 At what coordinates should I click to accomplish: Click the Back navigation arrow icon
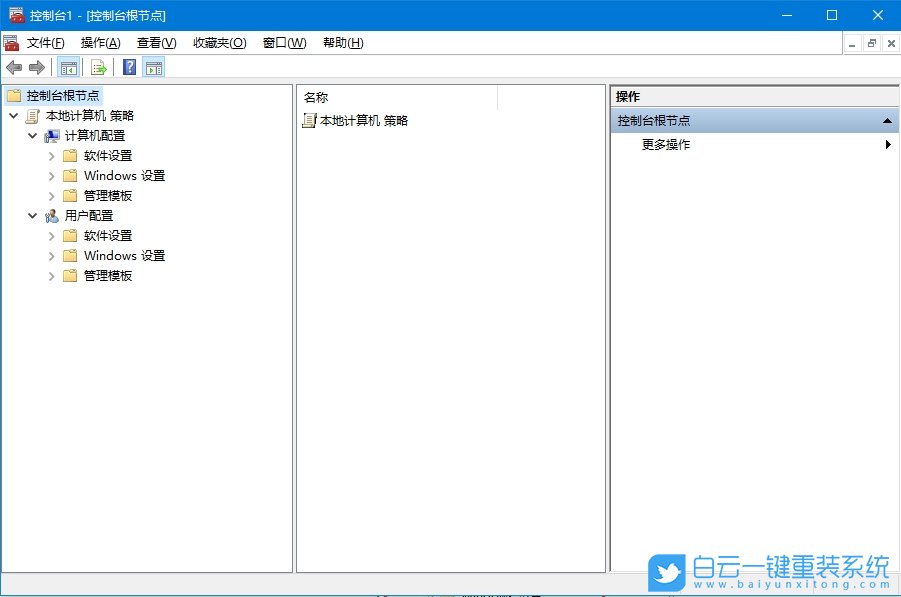tap(15, 67)
